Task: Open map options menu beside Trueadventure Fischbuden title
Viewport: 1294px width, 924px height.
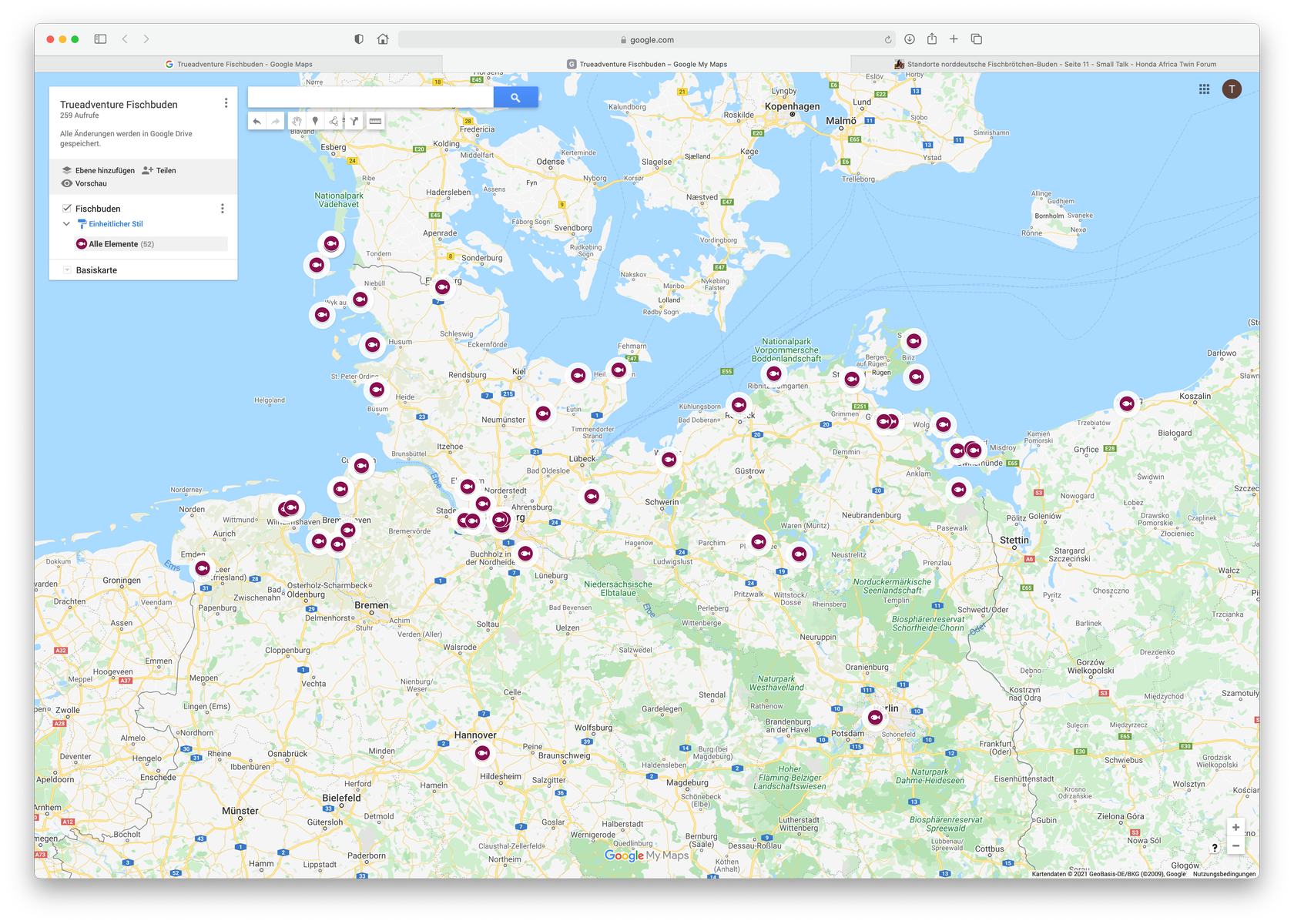Action: click(226, 103)
